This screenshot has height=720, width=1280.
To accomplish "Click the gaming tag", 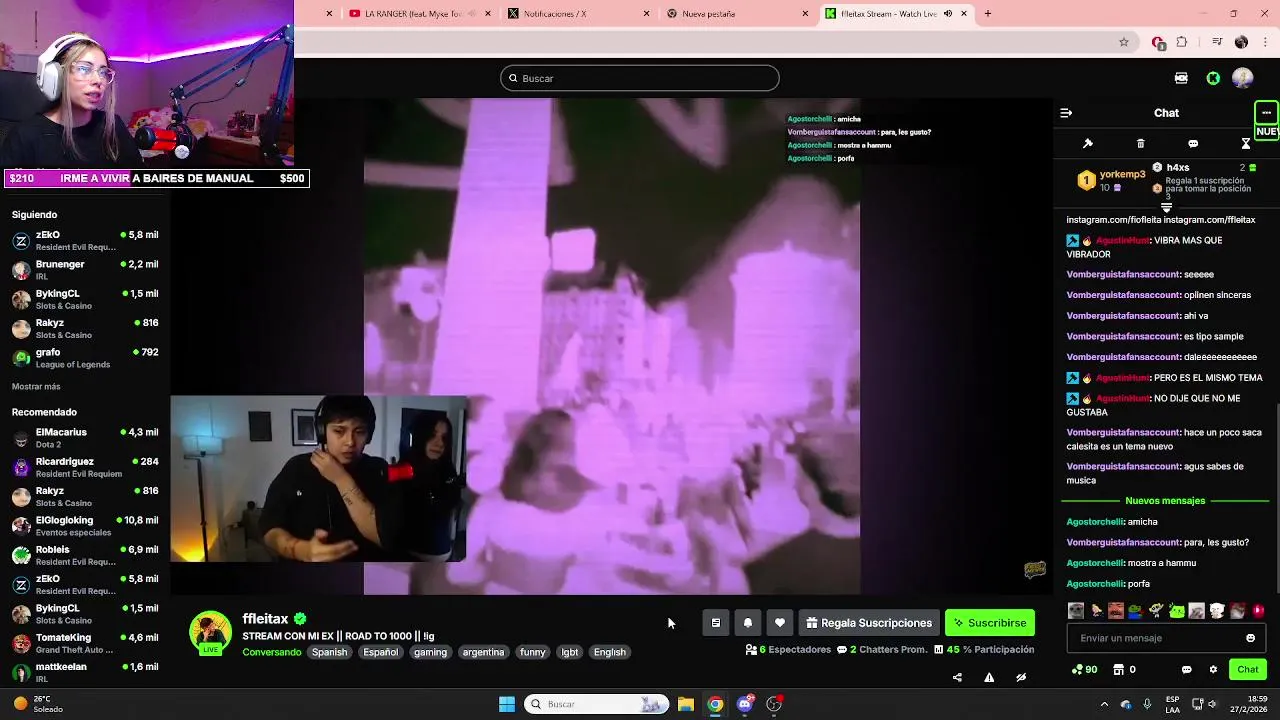I will point(430,652).
